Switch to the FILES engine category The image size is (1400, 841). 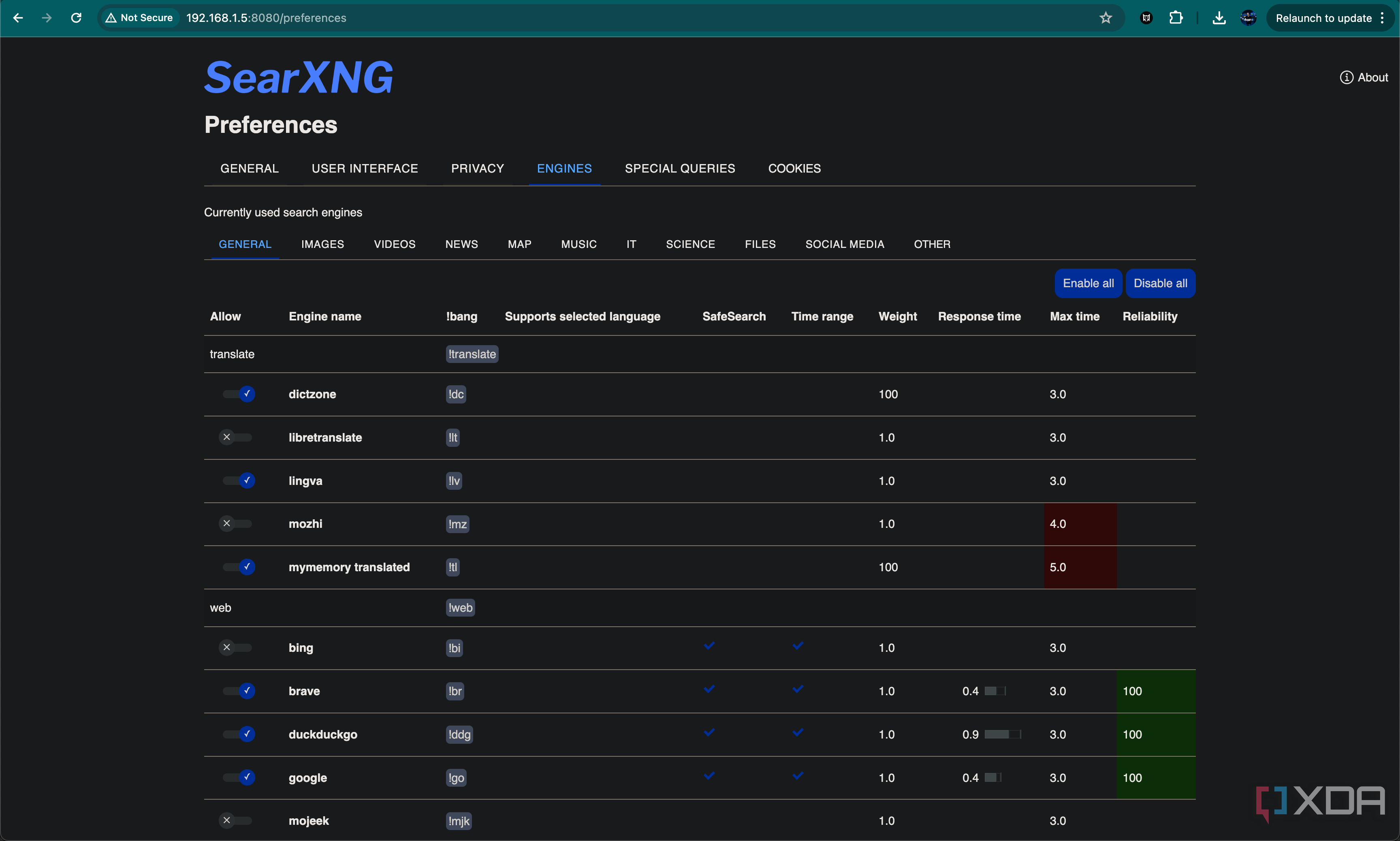[x=760, y=244]
